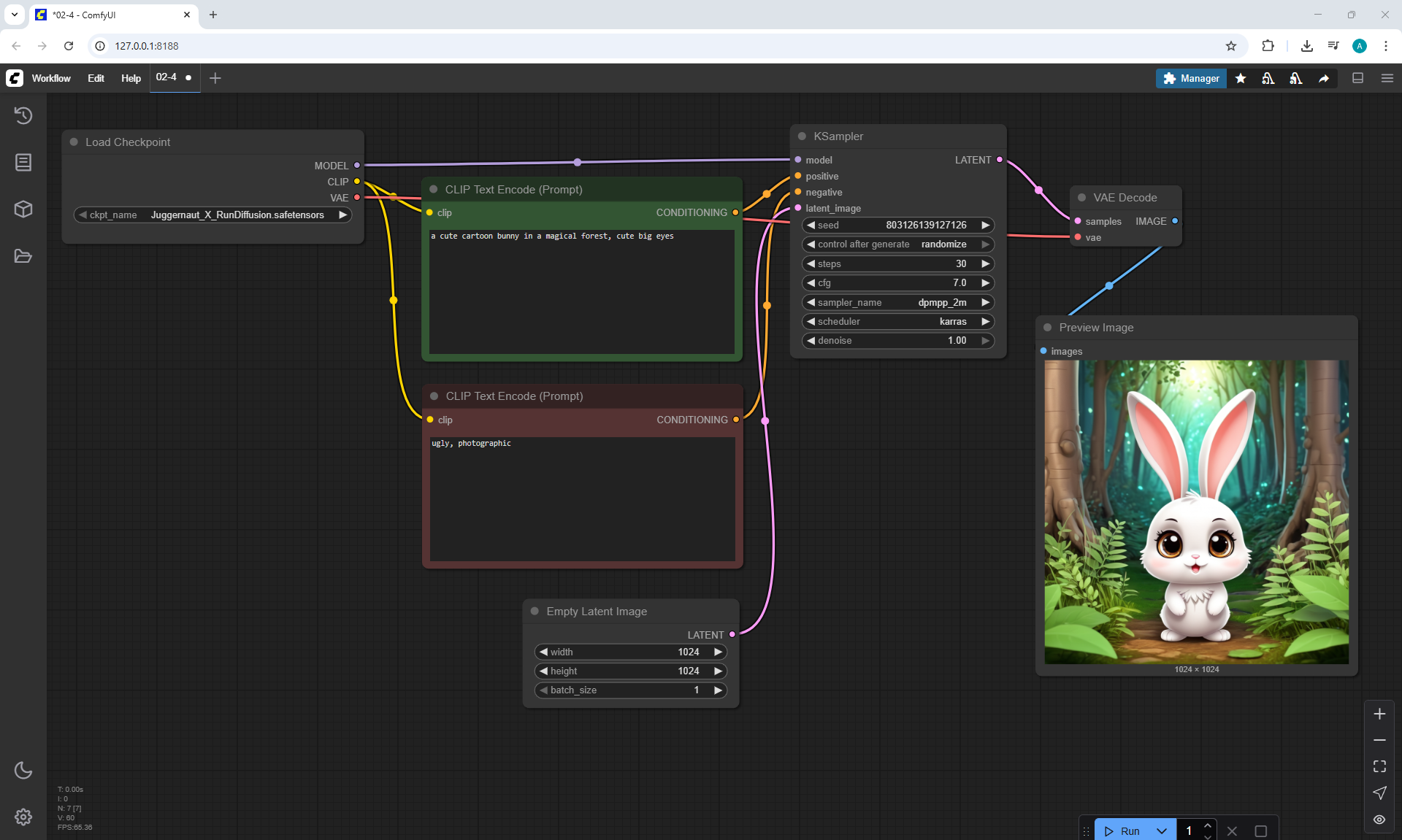Toggle dark theme moon icon
Image resolution: width=1402 pixels, height=840 pixels.
(23, 770)
